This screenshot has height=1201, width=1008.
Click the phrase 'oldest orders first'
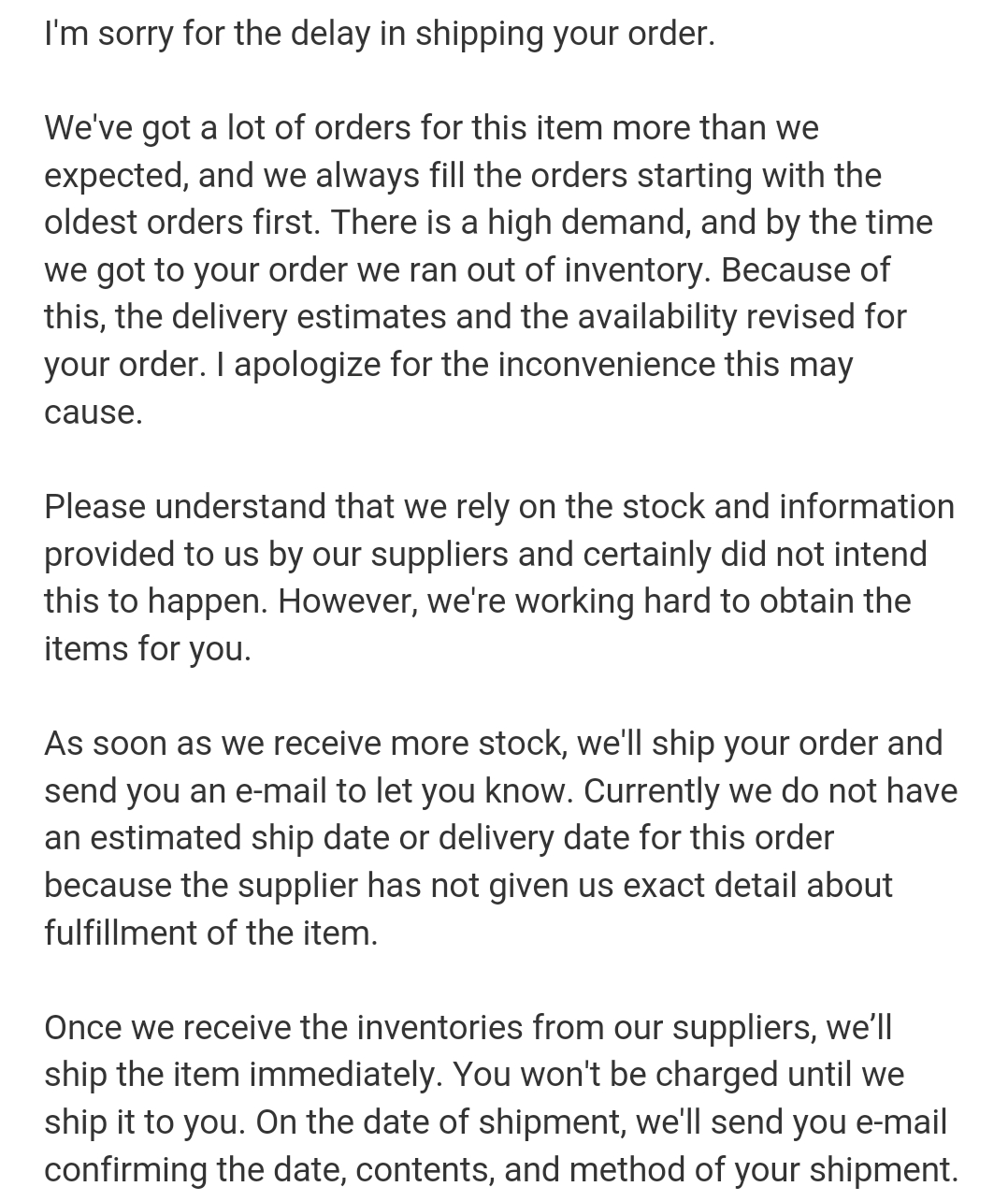(x=181, y=223)
